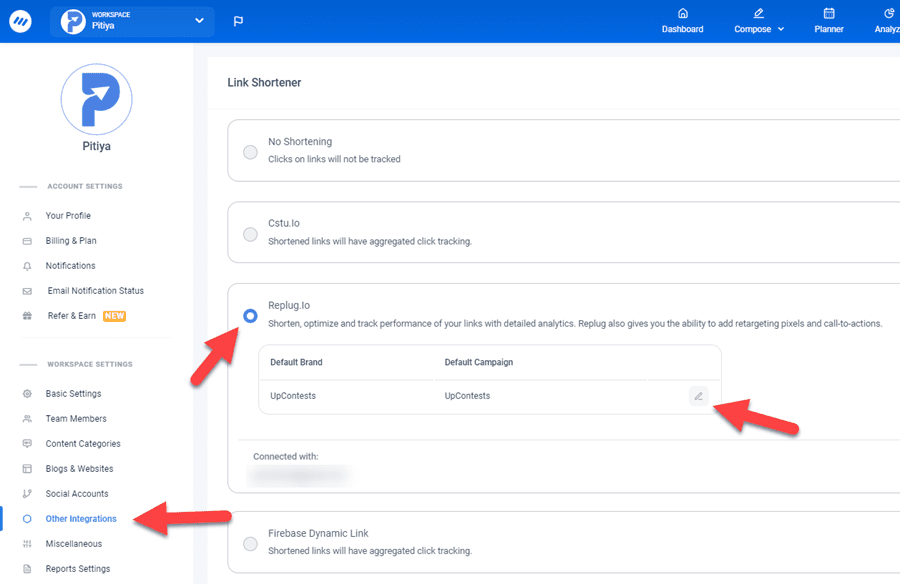This screenshot has width=900, height=584.
Task: Click the Default Campaign column header
Action: 479,362
